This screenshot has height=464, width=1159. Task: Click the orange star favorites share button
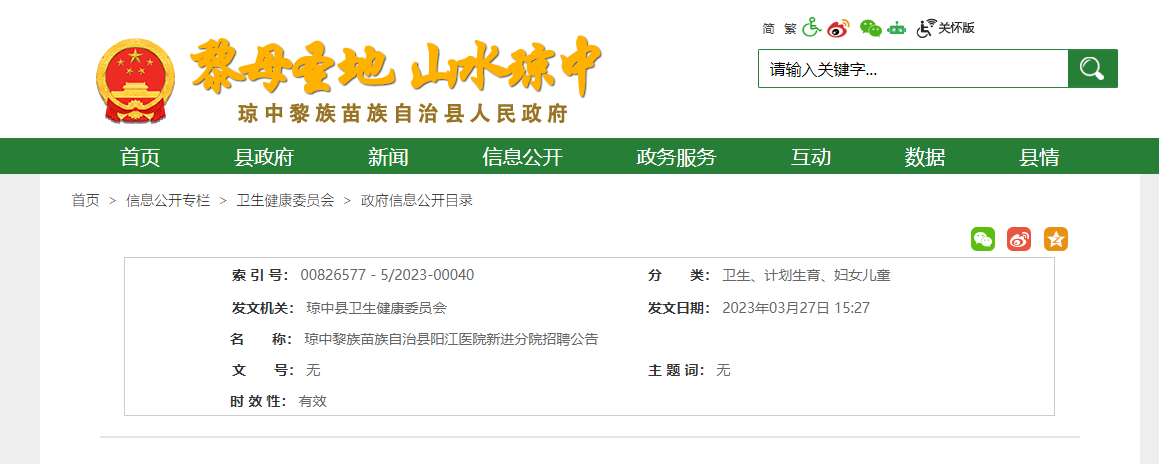point(1056,239)
